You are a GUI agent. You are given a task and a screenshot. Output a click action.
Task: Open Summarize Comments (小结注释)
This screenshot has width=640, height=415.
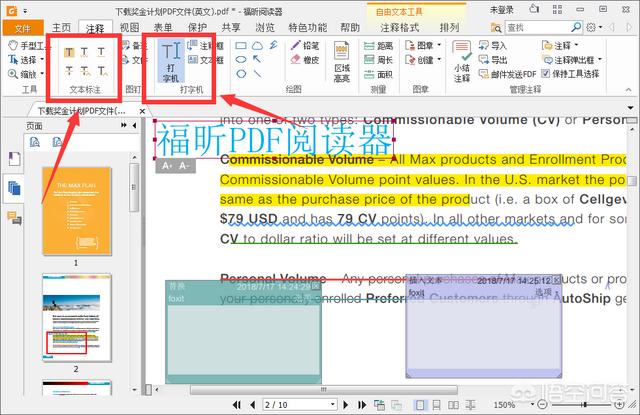point(462,62)
